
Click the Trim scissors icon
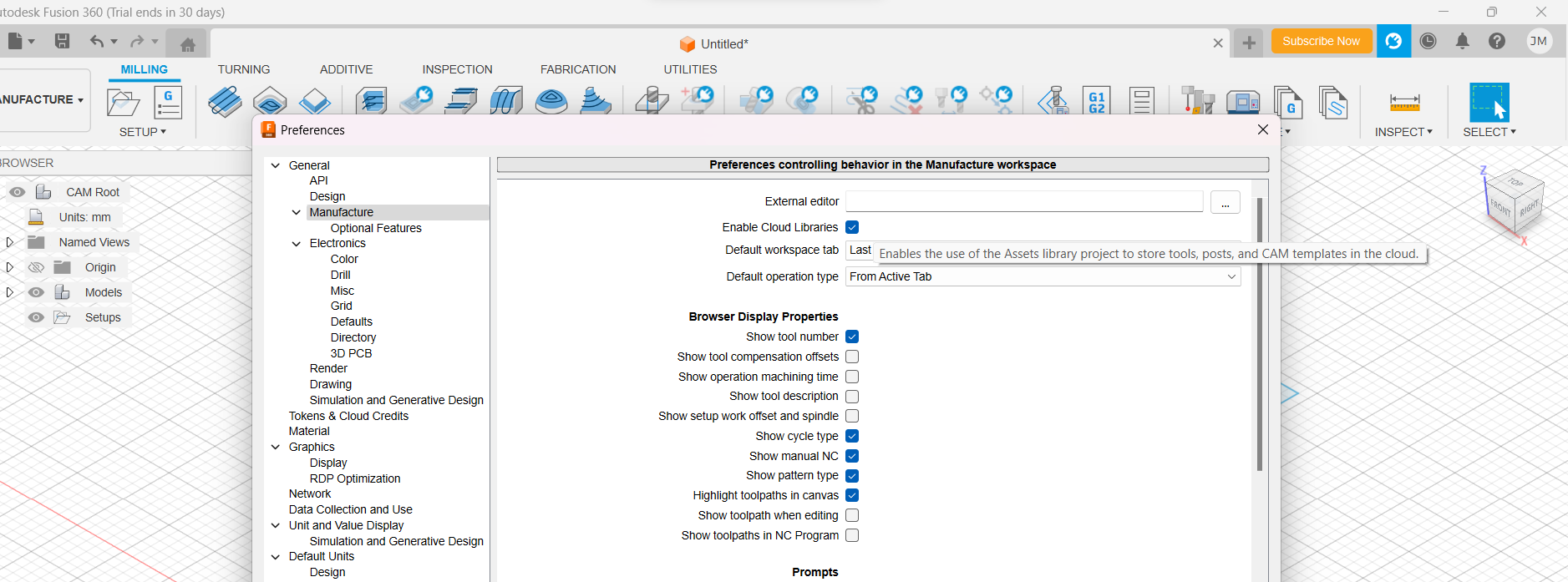tap(861, 100)
